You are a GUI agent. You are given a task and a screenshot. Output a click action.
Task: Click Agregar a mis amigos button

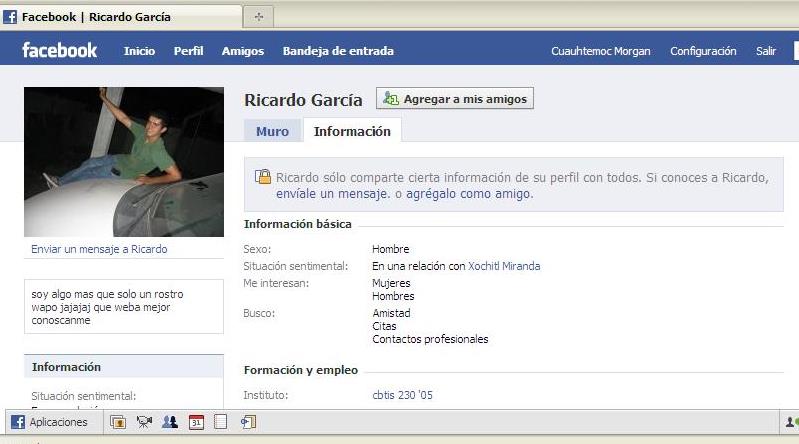tap(455, 99)
